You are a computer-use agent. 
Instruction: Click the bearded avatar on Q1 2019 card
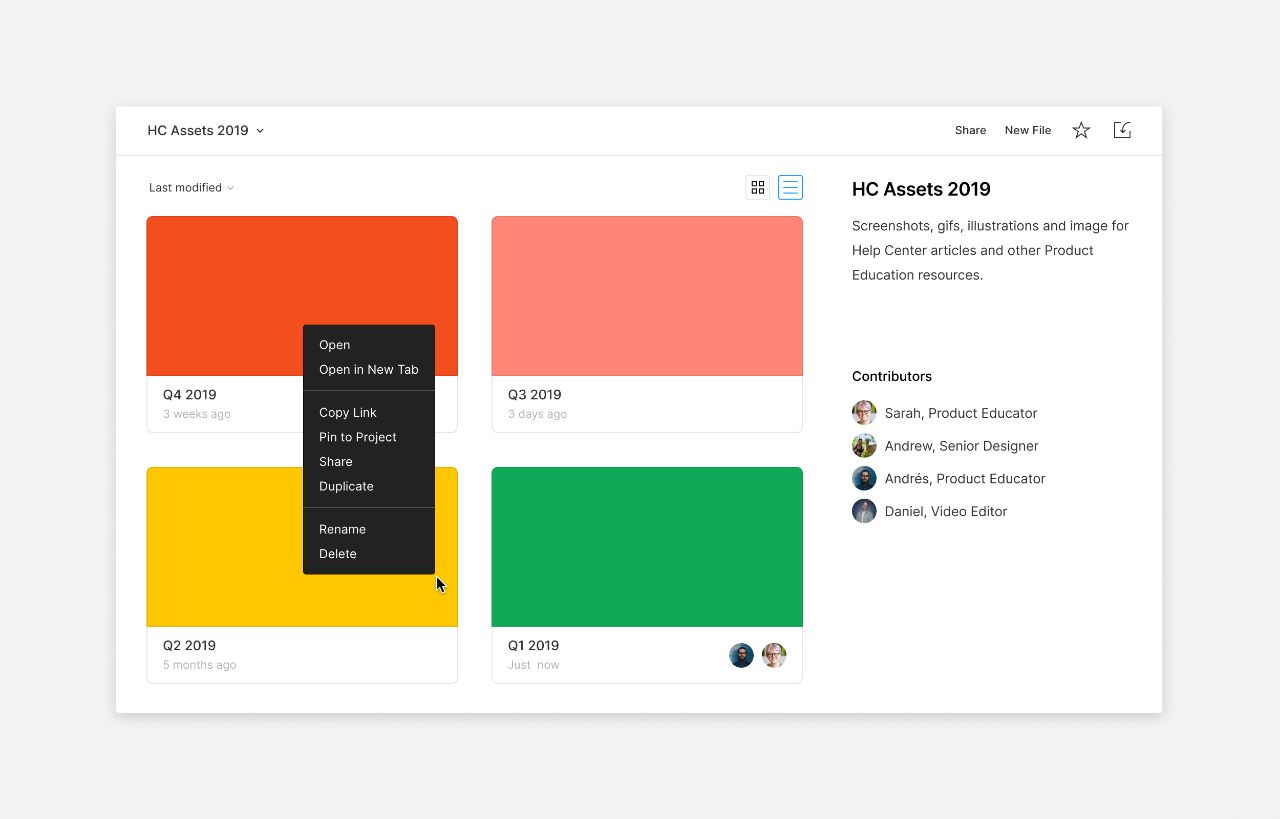741,655
